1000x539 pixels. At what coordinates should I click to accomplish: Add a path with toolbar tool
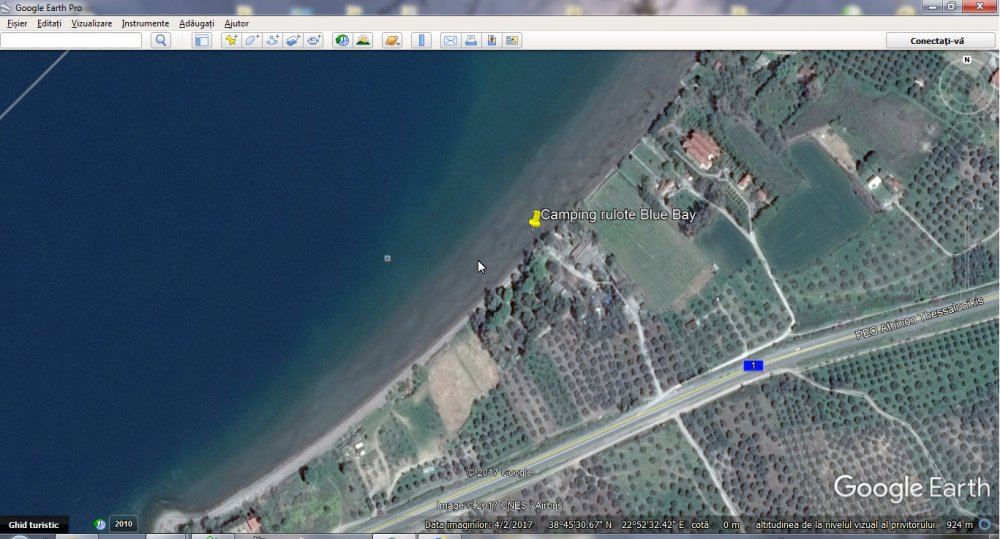(x=273, y=41)
